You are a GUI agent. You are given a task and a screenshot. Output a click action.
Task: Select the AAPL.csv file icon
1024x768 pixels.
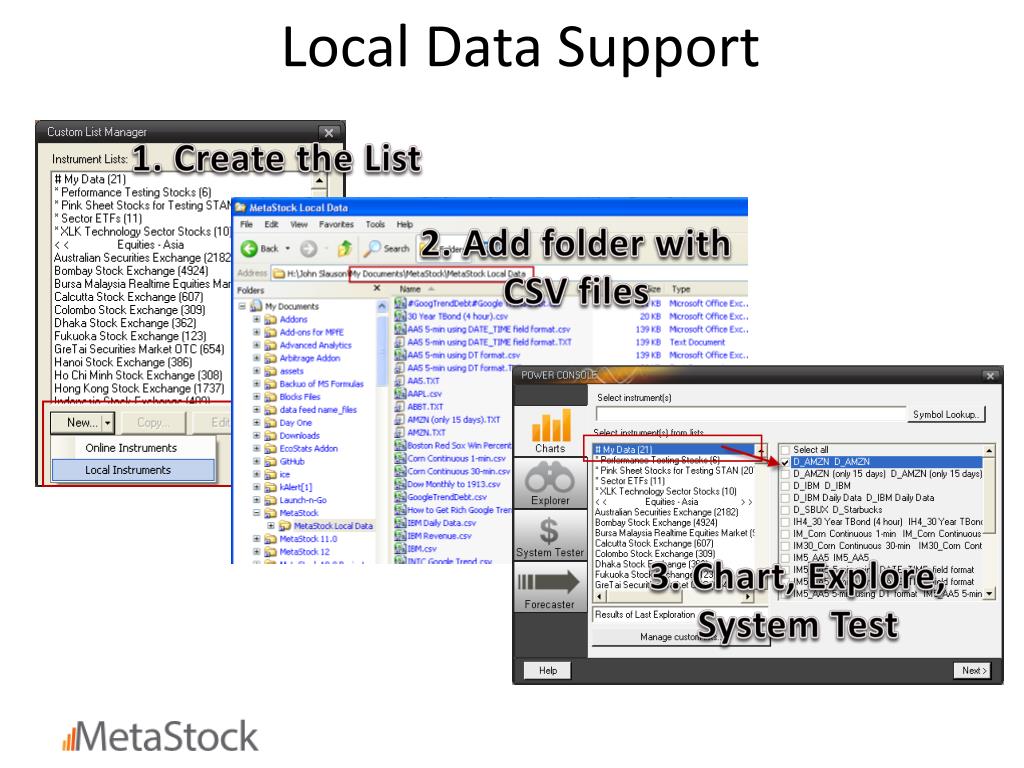pos(400,394)
